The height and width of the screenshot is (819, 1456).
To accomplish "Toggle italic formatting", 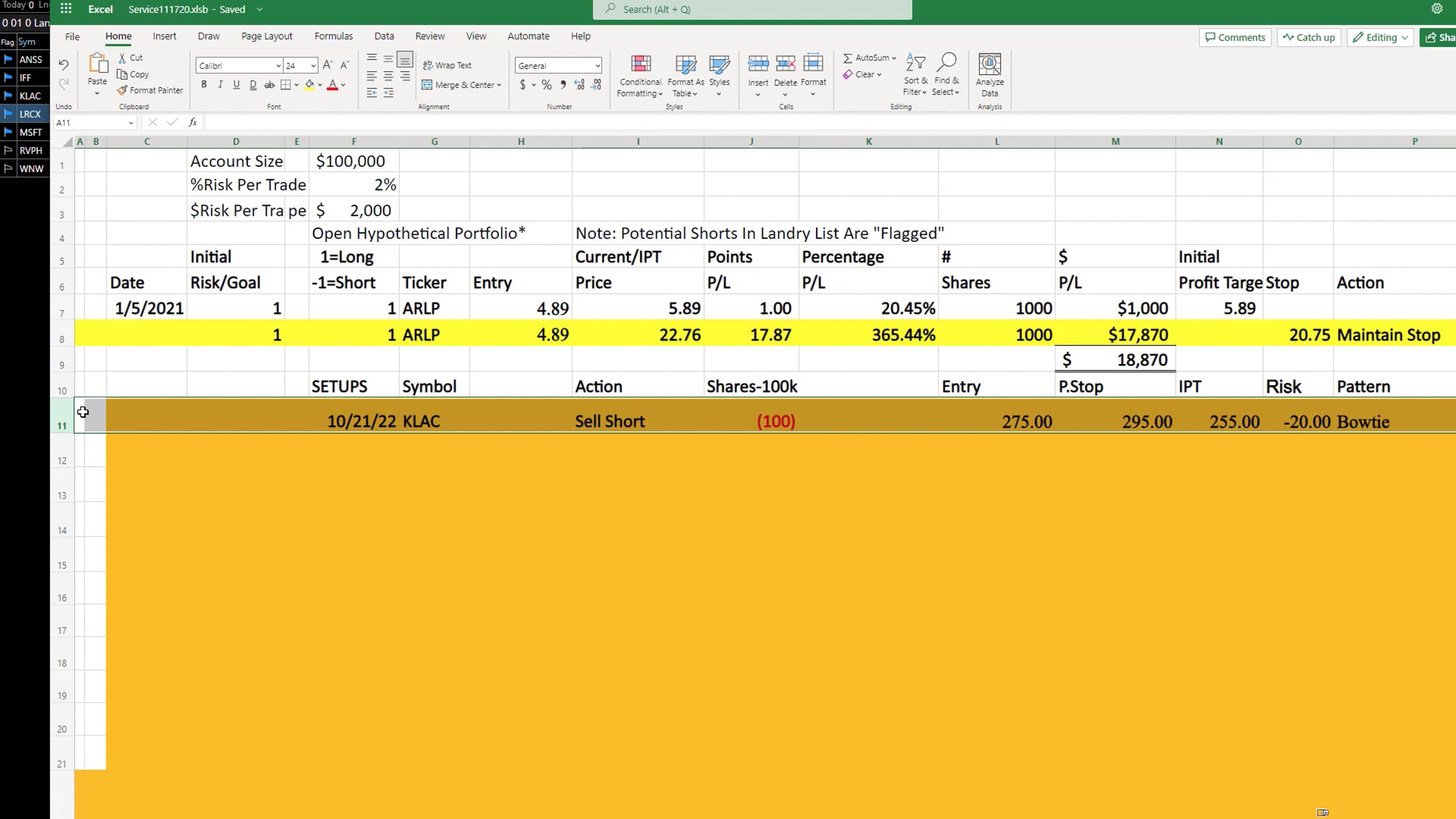I will [220, 85].
